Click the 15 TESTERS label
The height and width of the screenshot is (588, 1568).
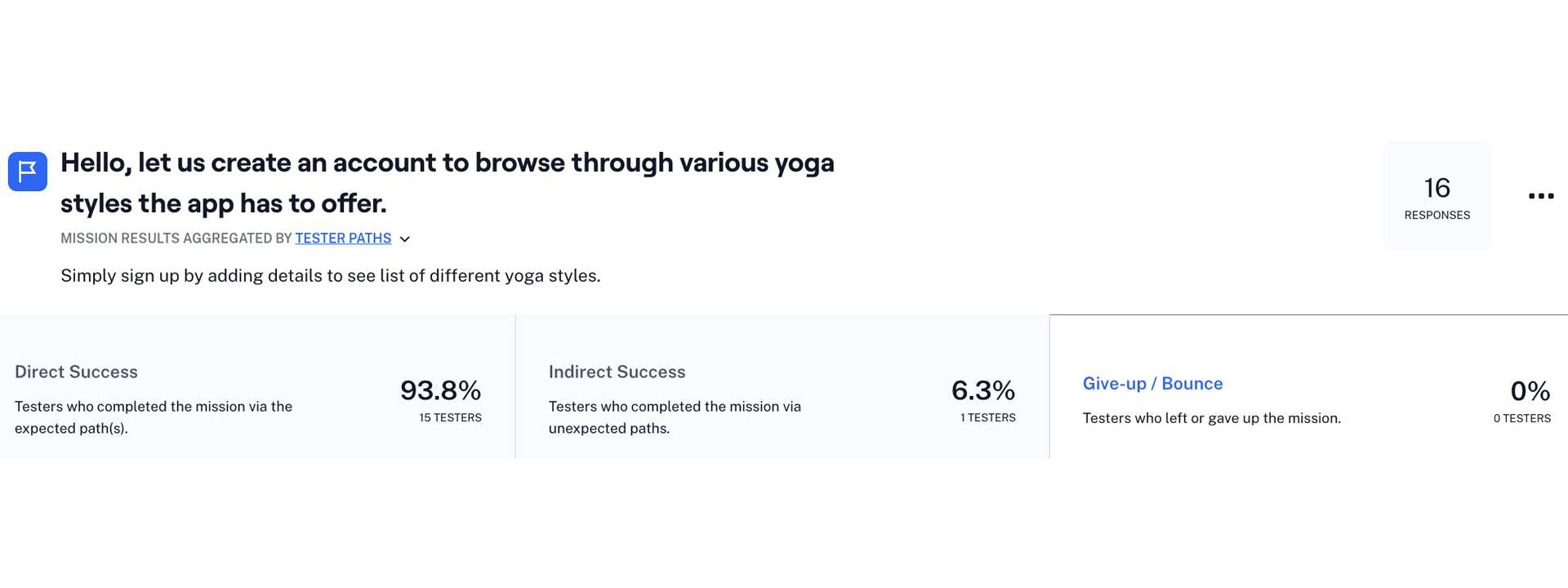click(x=449, y=416)
